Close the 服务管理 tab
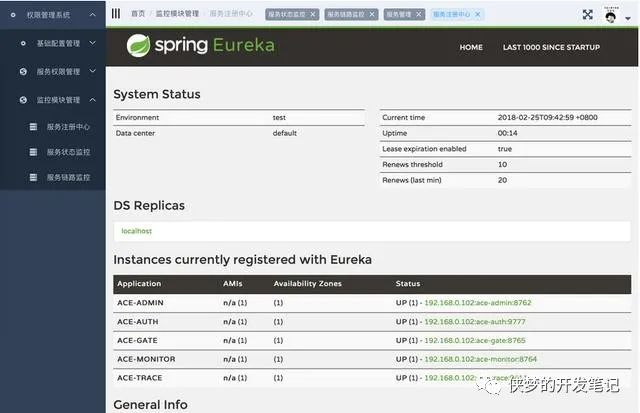Viewport: 640px width, 413px height. 418,14
